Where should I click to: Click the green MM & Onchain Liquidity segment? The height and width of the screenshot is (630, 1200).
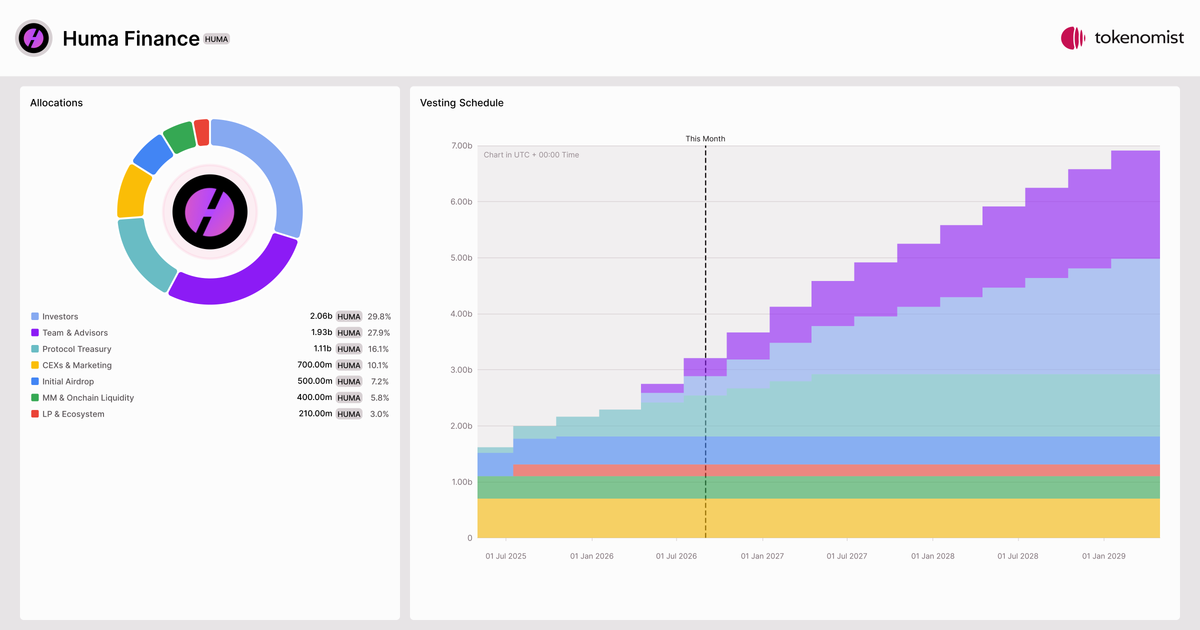click(179, 136)
